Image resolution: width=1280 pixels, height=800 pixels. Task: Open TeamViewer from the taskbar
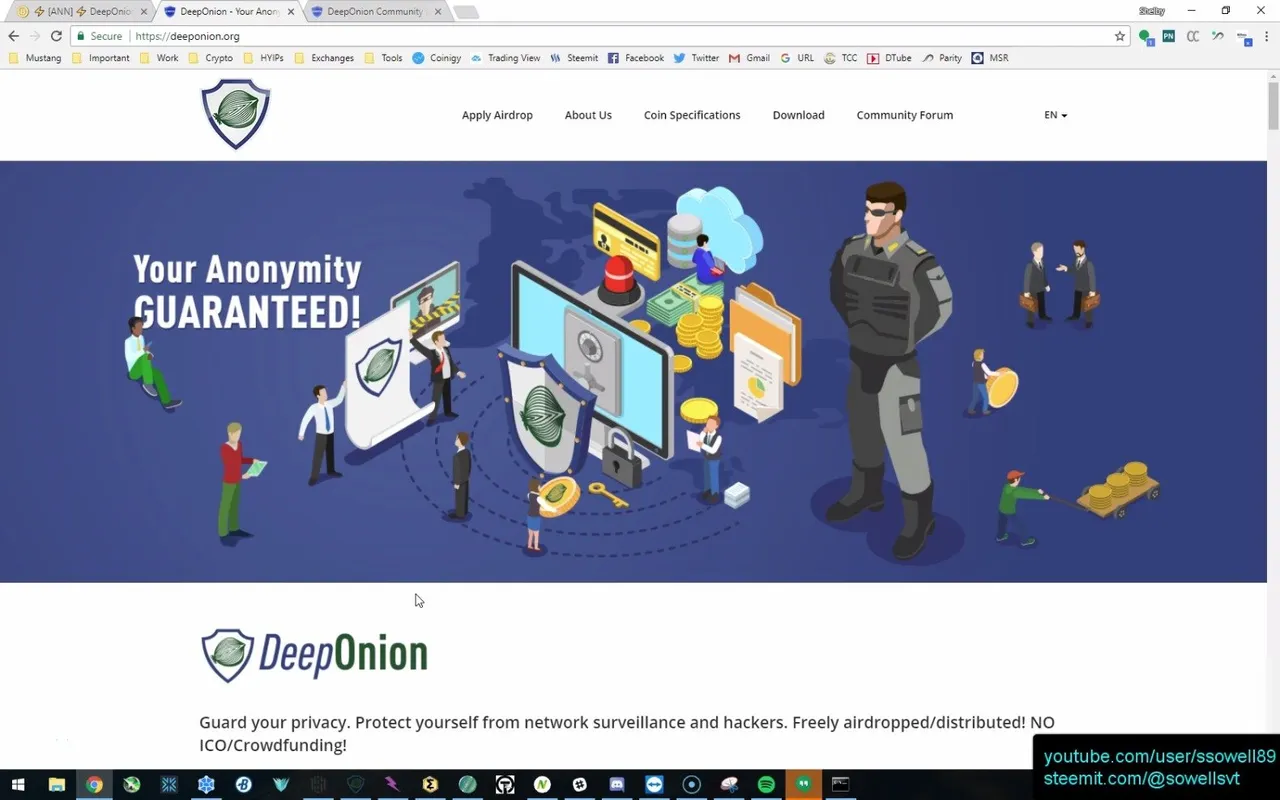pyautogui.click(x=654, y=785)
